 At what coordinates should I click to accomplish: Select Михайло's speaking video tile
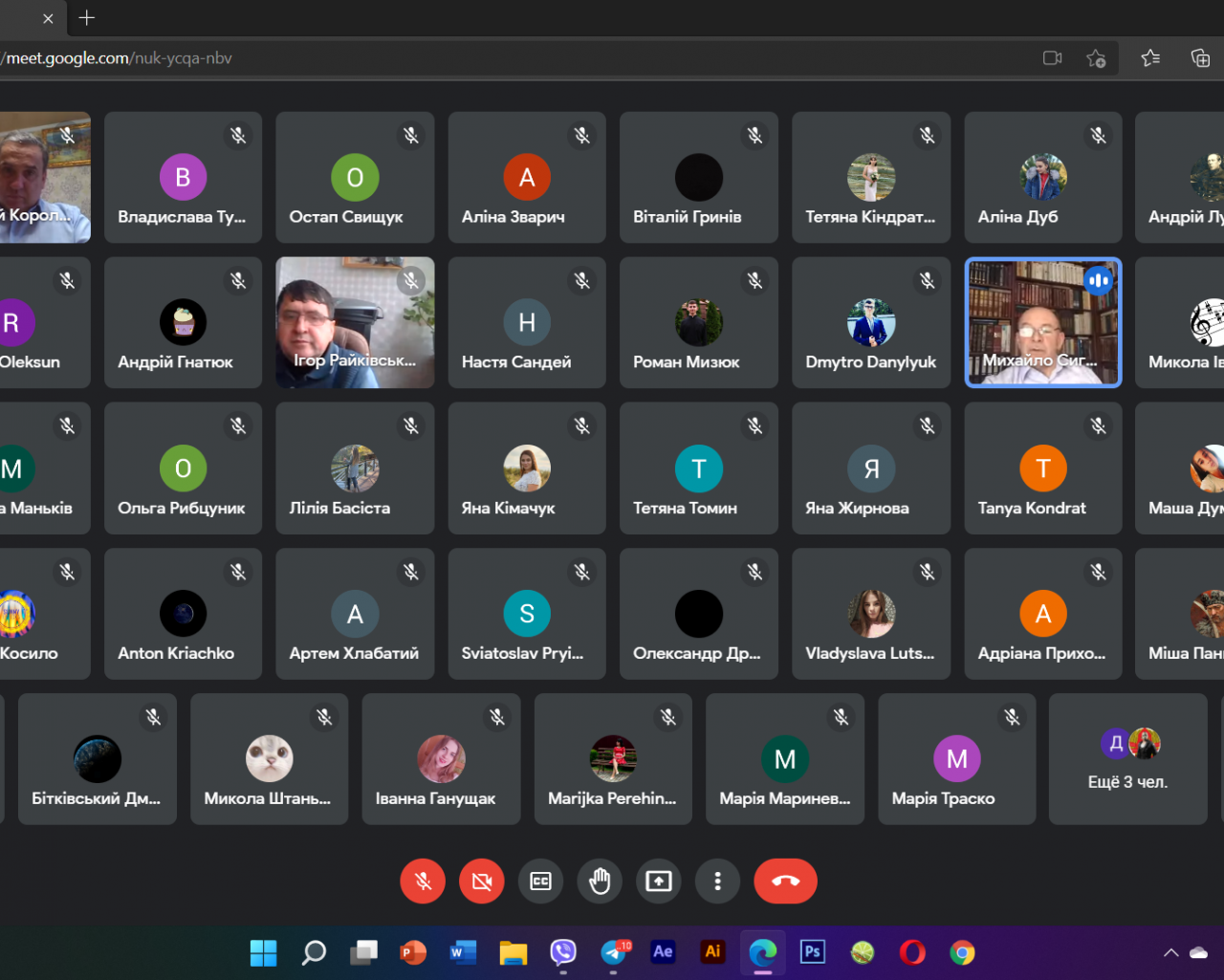tap(1042, 322)
